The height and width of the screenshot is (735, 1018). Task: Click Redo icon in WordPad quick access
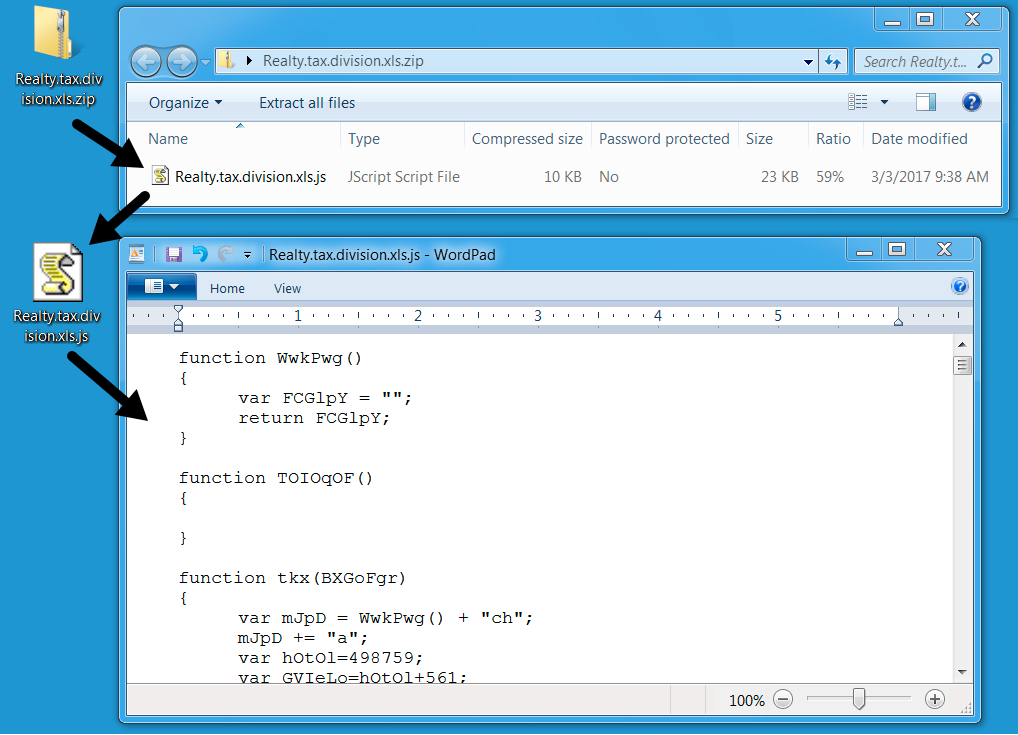tap(225, 254)
